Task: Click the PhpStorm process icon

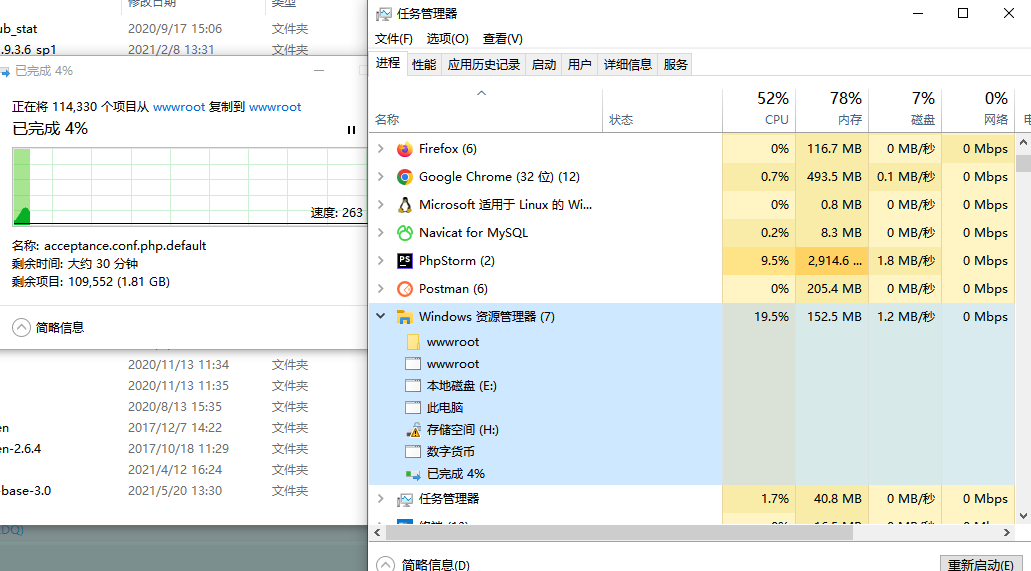Action: (x=404, y=261)
